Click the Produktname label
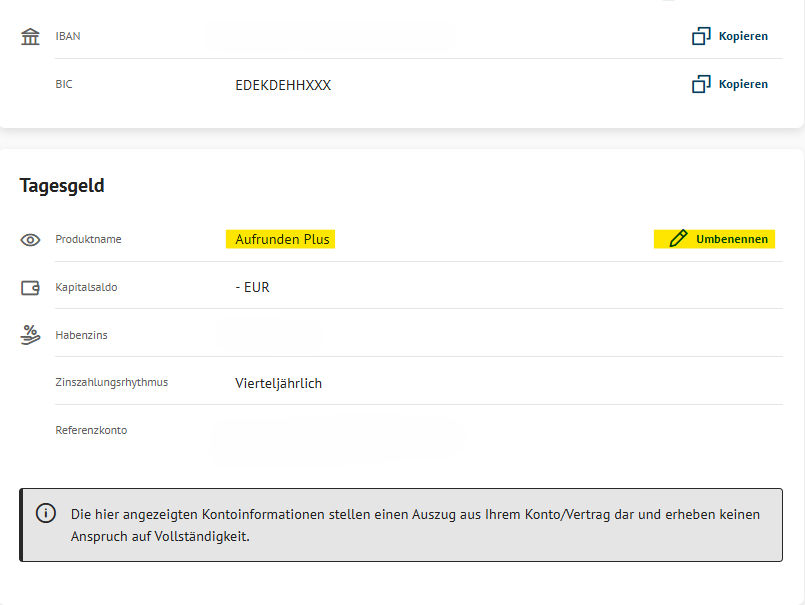The width and height of the screenshot is (805, 605). (x=88, y=239)
